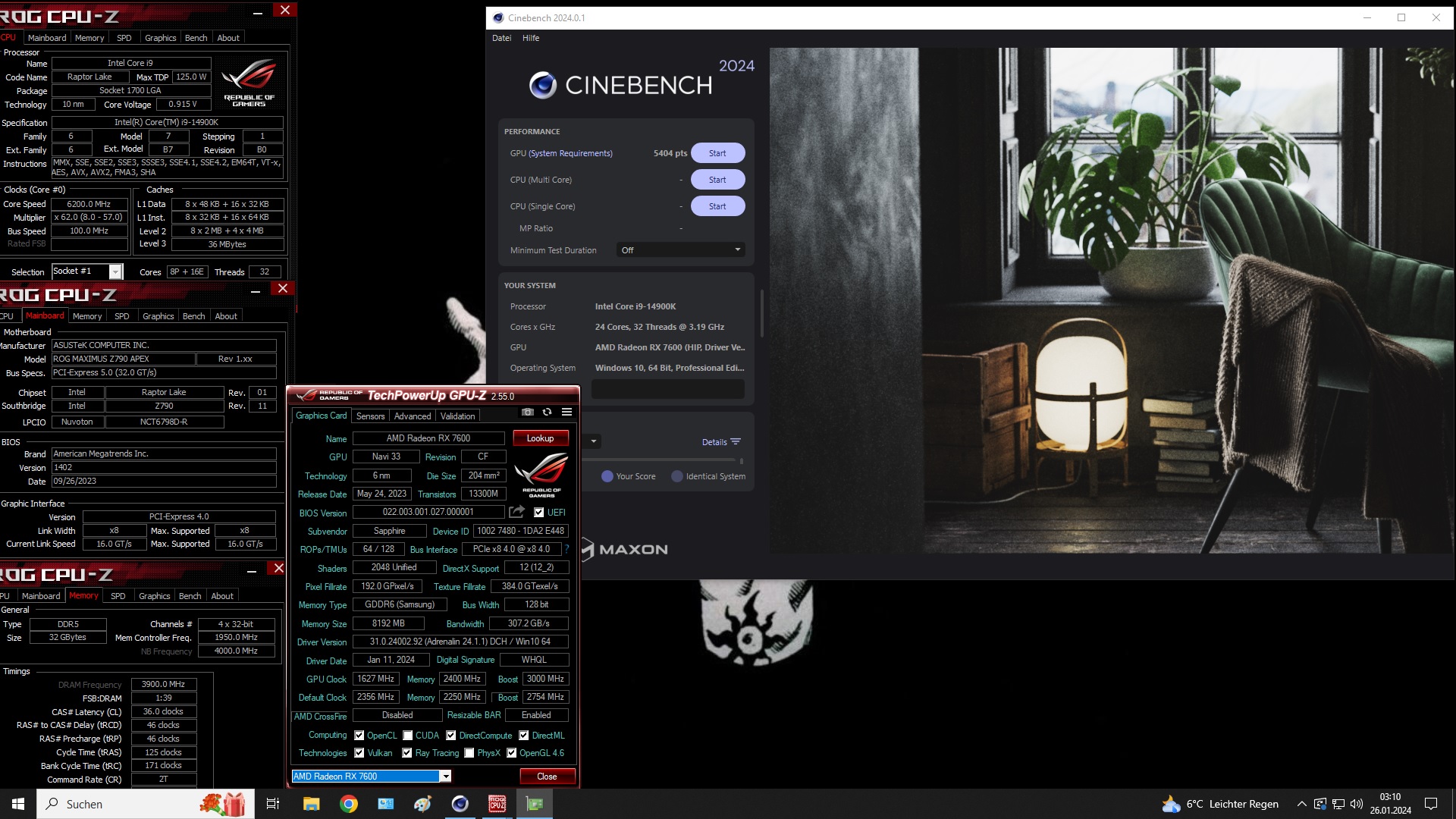Toggle the Ray Tracing checkbox

point(407,752)
